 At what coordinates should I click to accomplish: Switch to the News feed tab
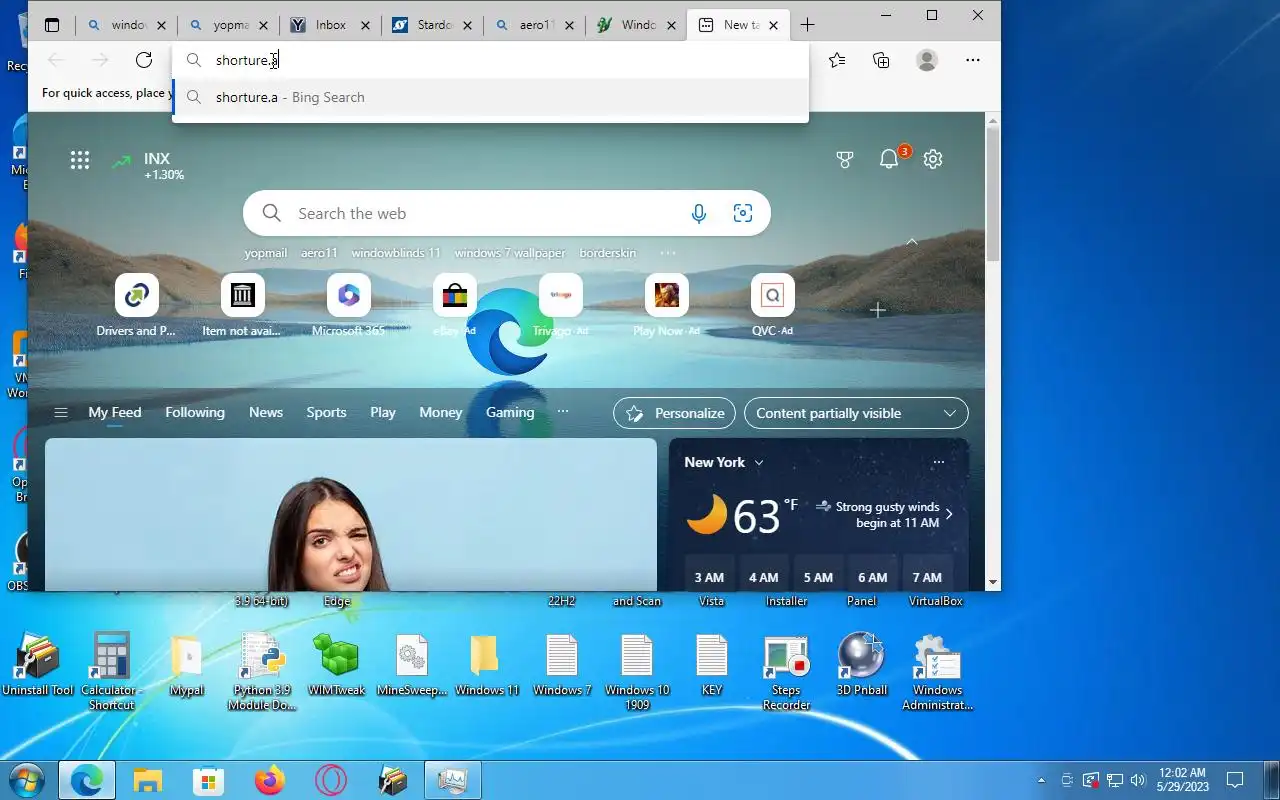(266, 412)
